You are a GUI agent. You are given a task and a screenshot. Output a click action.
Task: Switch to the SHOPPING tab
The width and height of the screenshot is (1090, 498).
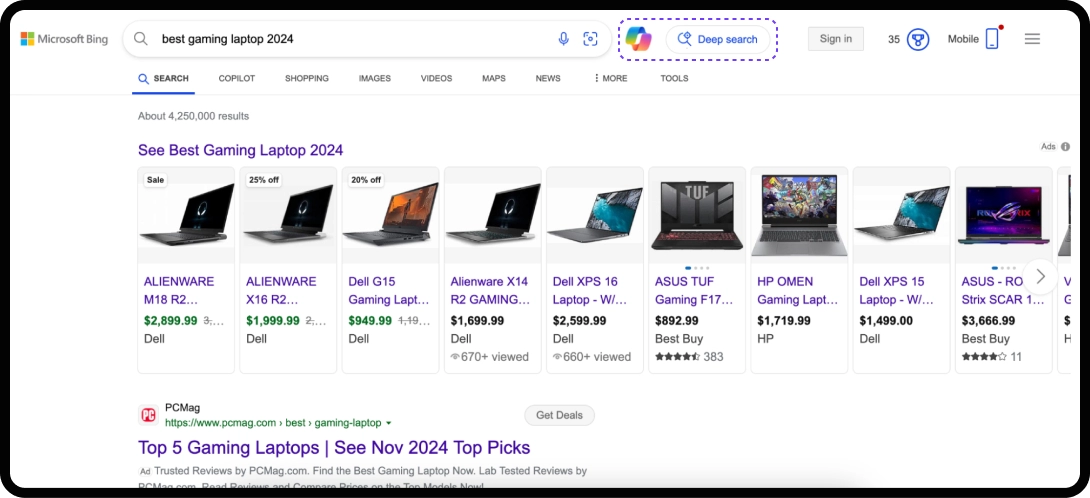(307, 79)
